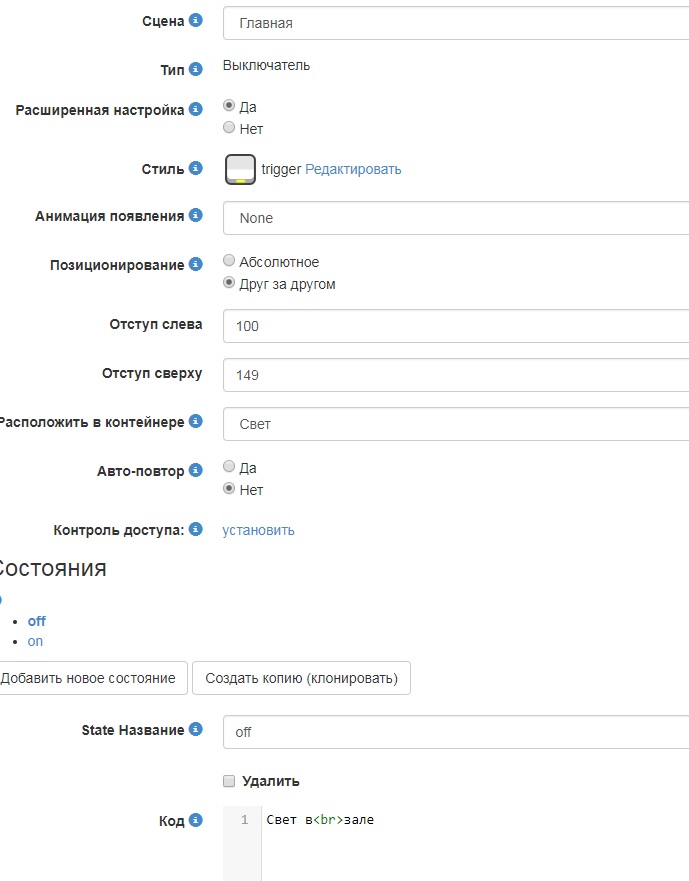Viewport: 689px width, 881px height.
Task: Select the on state in list
Action: tap(35, 641)
